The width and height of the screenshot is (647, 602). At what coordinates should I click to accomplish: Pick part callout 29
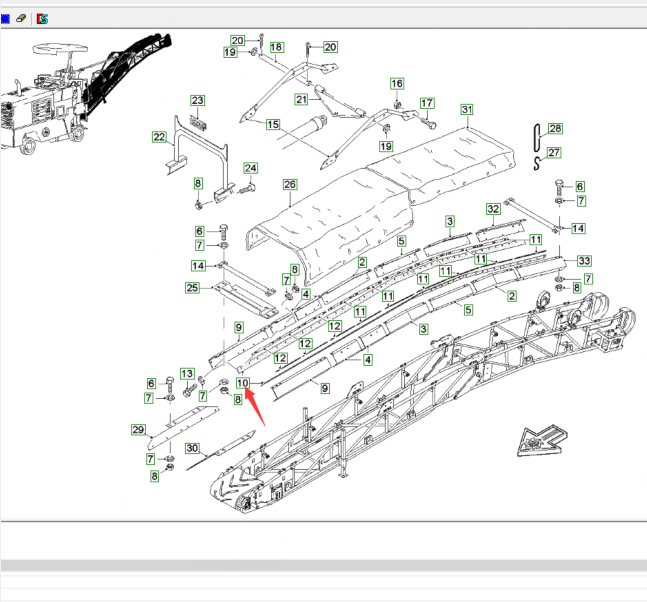click(x=138, y=430)
